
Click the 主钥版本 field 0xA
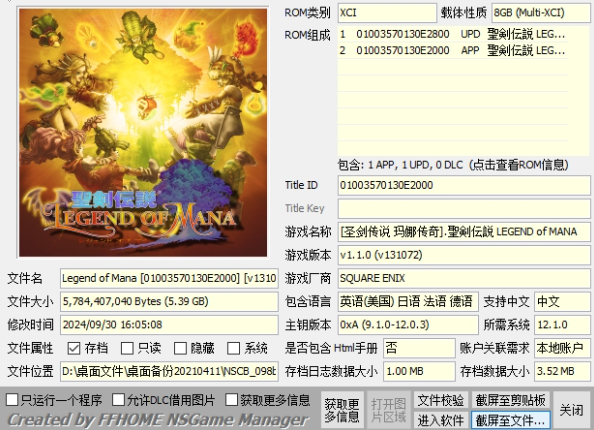pyautogui.click(x=408, y=325)
